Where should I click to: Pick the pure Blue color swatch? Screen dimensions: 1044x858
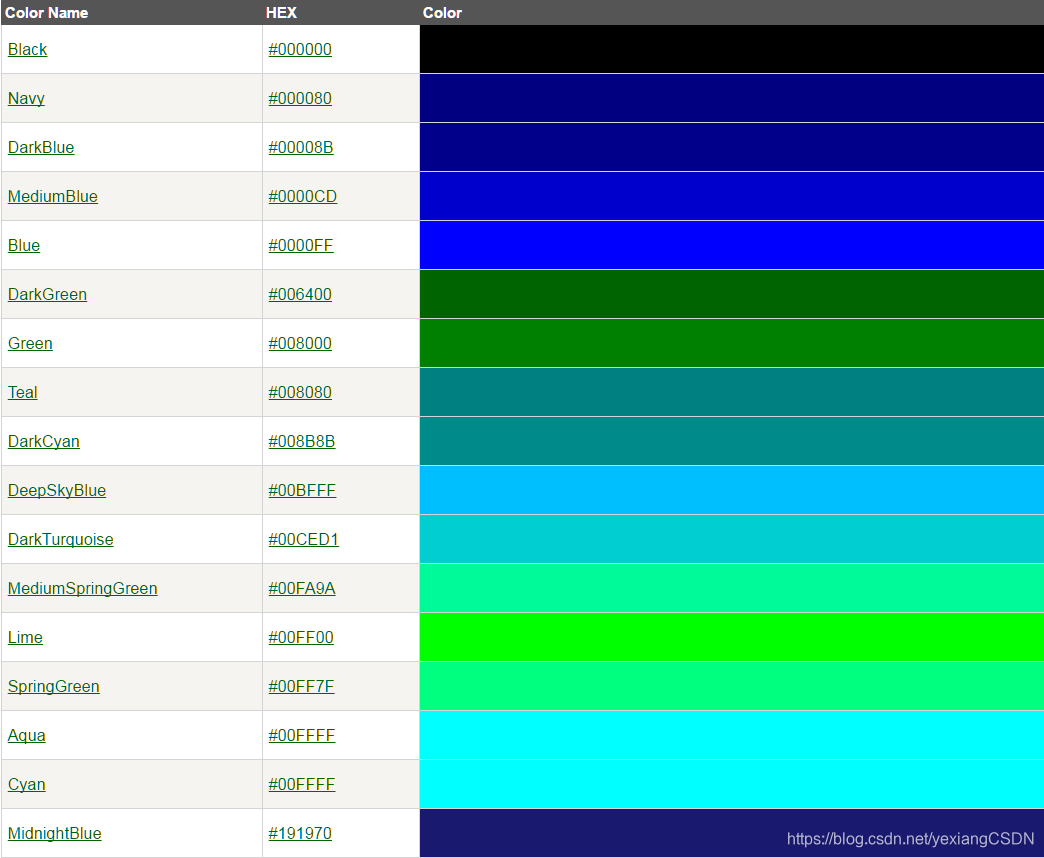click(732, 246)
